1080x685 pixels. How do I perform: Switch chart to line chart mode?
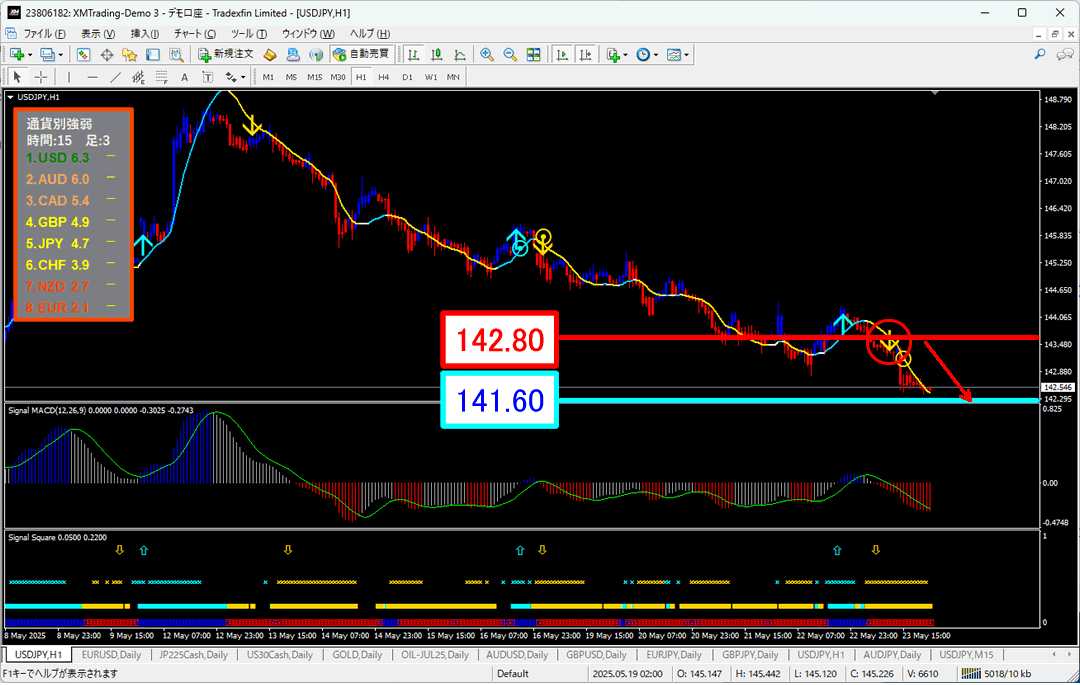[x=459, y=54]
